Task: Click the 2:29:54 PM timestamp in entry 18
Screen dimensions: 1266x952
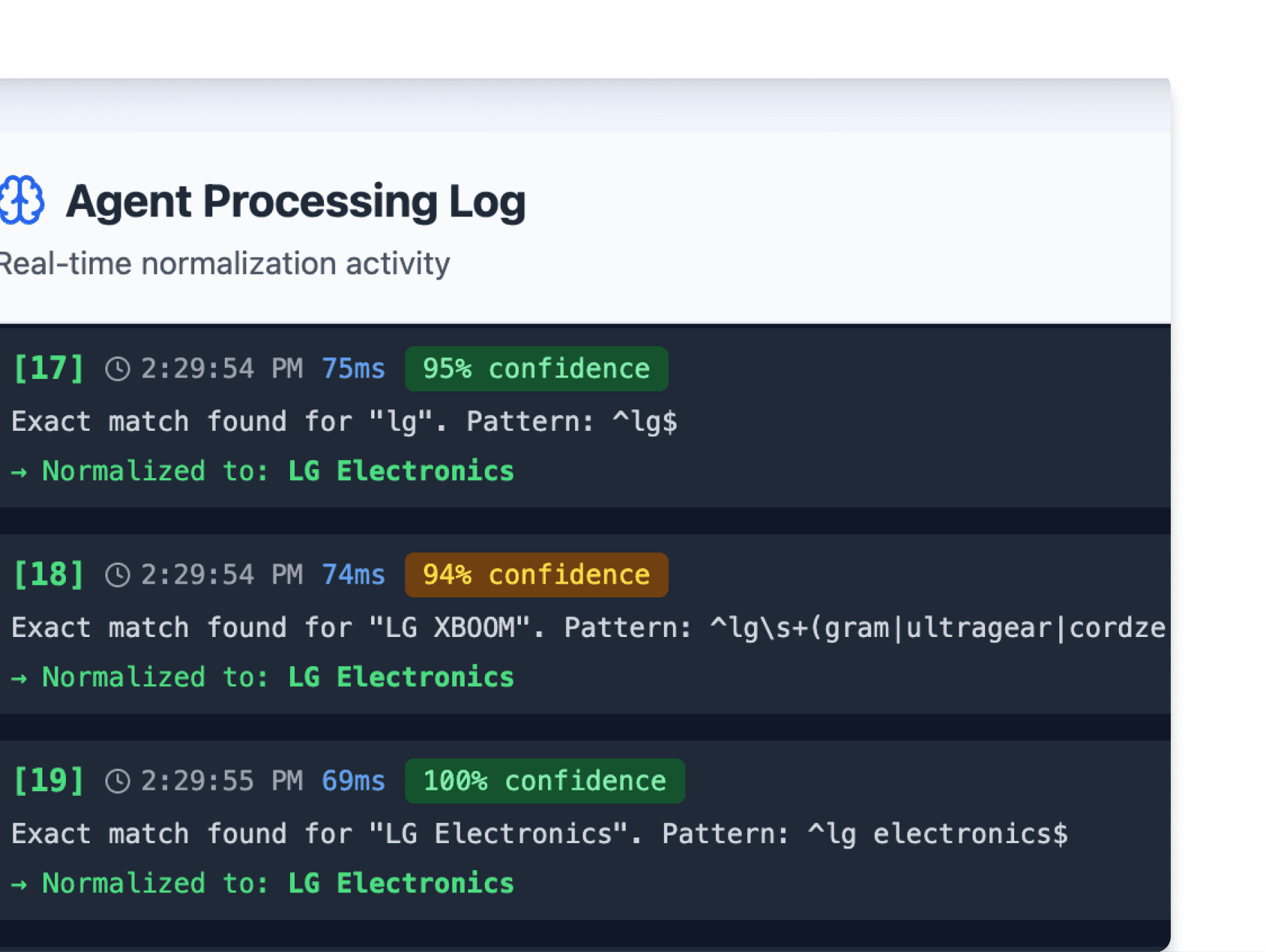Action: click(x=222, y=575)
